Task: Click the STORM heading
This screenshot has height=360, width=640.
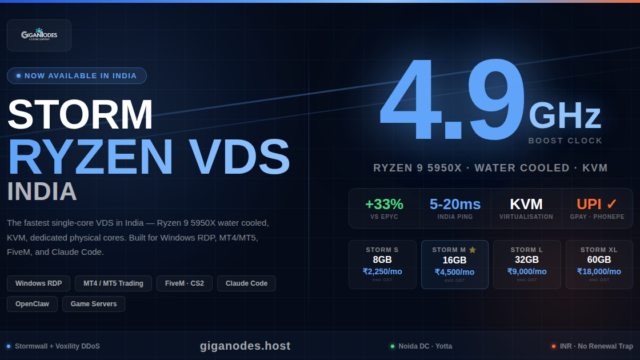Action: pos(80,115)
